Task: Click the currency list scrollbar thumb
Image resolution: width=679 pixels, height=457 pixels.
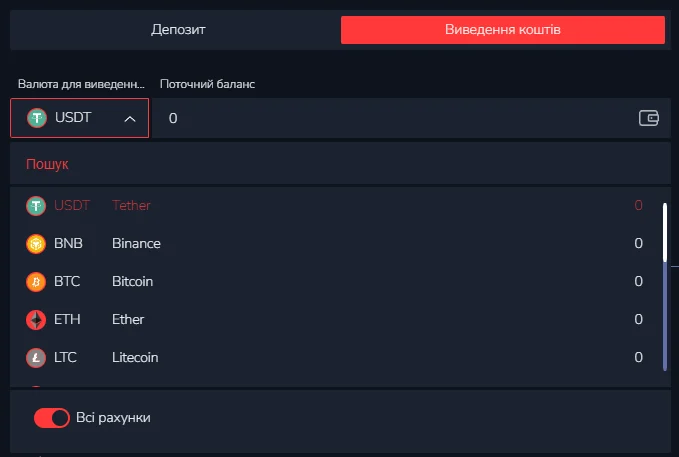Action: (x=665, y=232)
